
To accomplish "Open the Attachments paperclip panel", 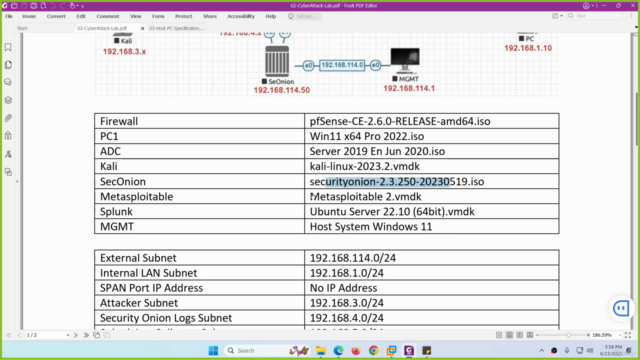I will pyautogui.click(x=8, y=118).
